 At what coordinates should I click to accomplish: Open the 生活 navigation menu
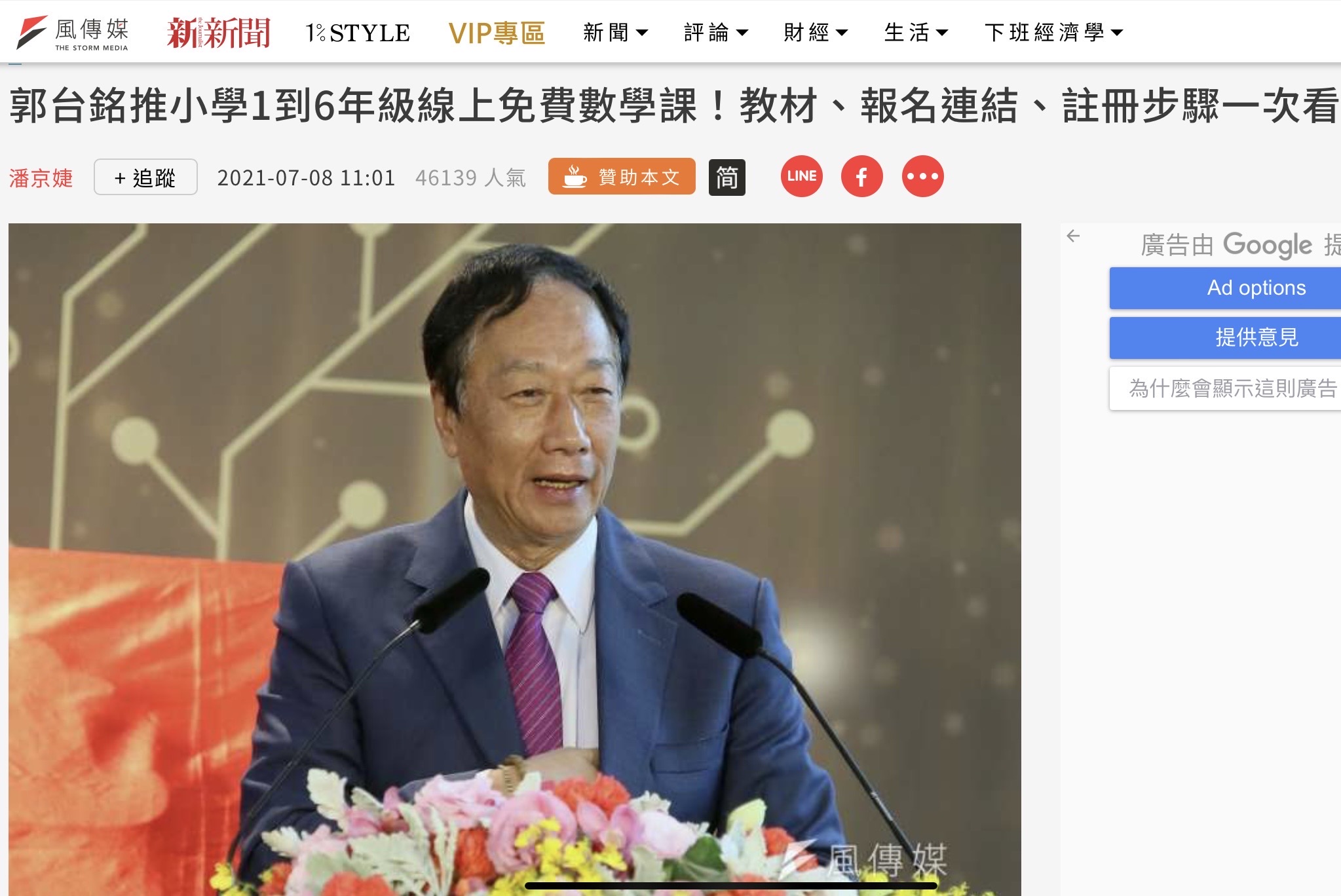click(916, 32)
